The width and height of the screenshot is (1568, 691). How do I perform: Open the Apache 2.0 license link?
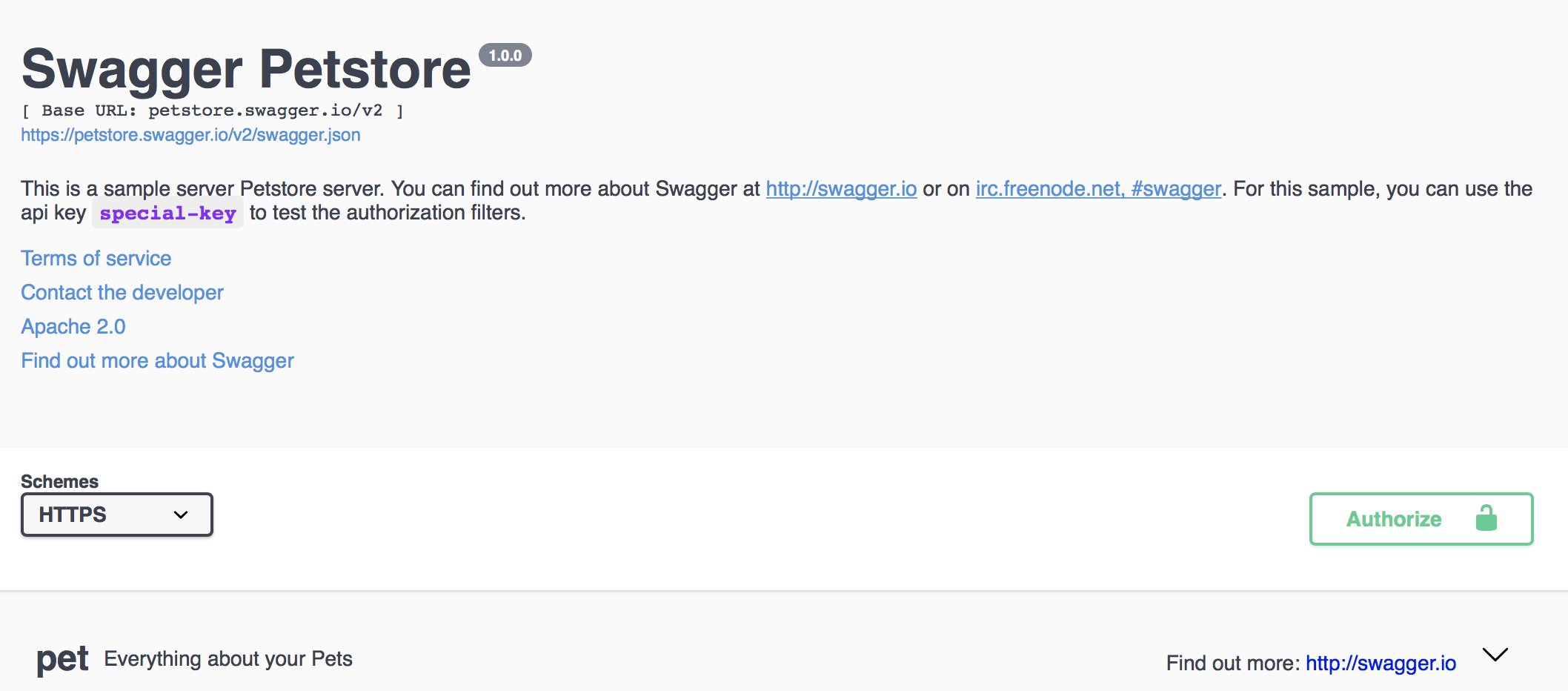[x=73, y=326]
